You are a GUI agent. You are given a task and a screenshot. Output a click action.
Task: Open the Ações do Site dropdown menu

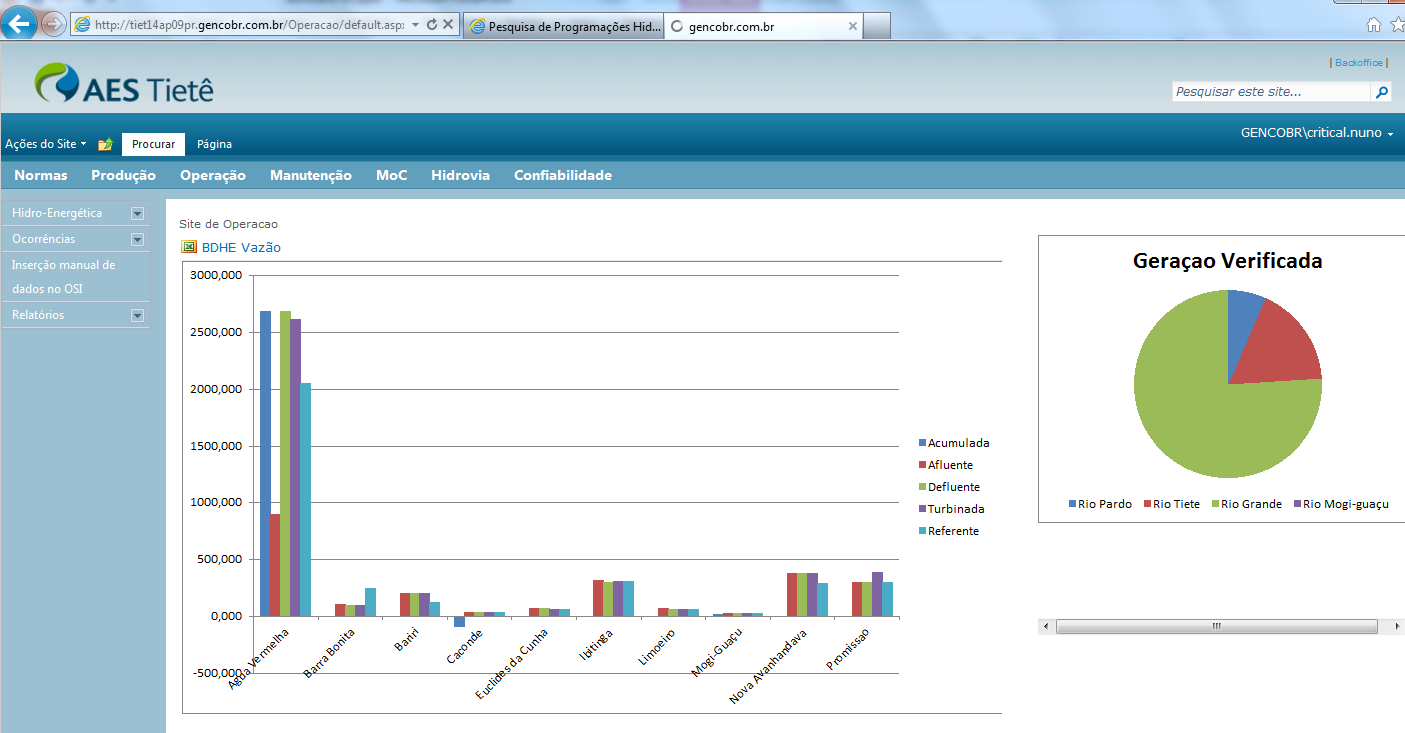click(x=45, y=144)
